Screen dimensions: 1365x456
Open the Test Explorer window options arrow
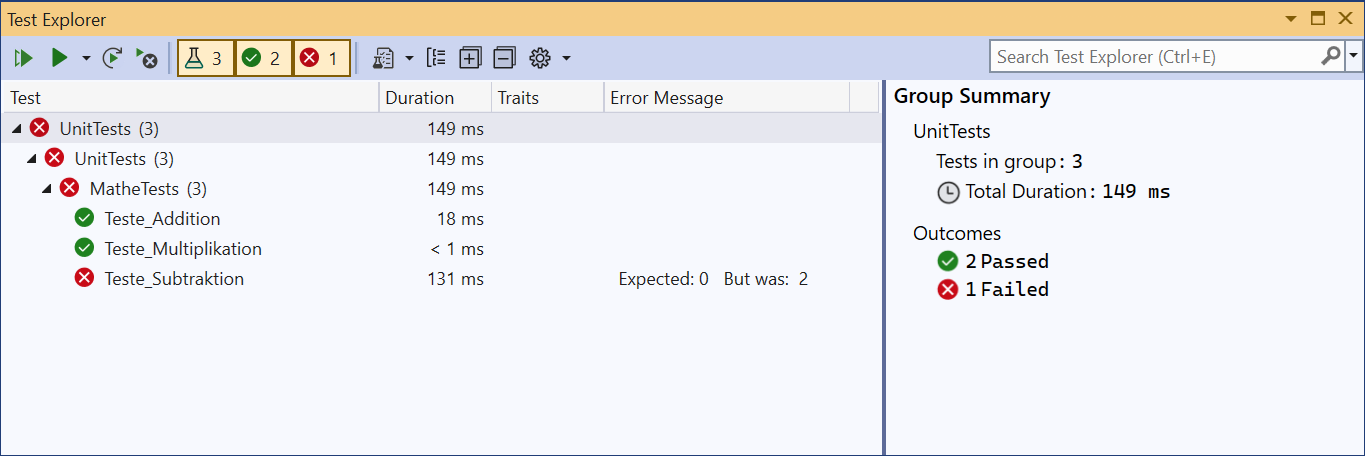[x=1290, y=18]
